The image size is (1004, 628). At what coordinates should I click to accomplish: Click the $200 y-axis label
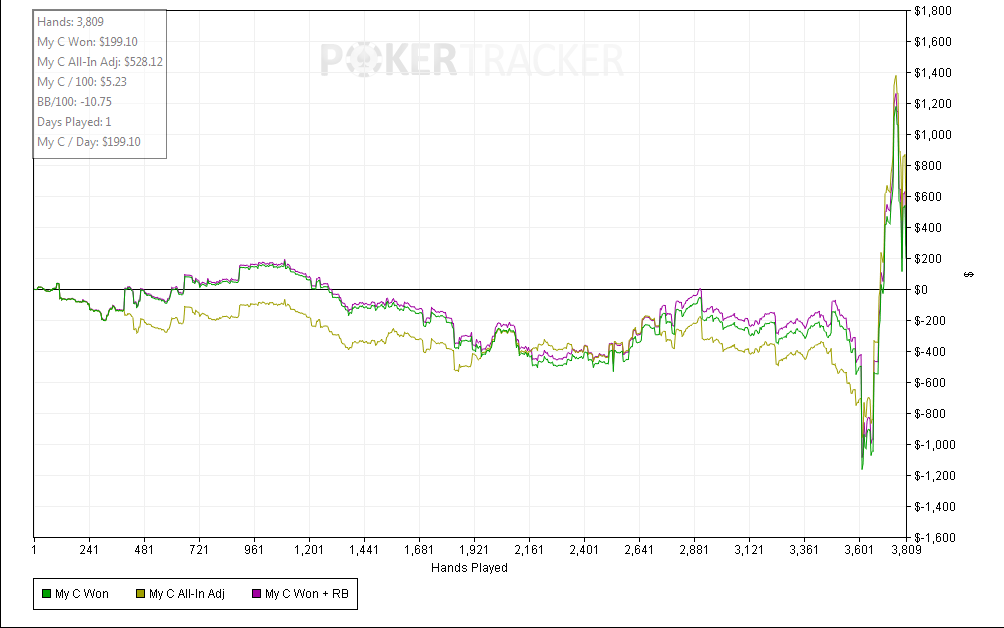pyautogui.click(x=928, y=259)
